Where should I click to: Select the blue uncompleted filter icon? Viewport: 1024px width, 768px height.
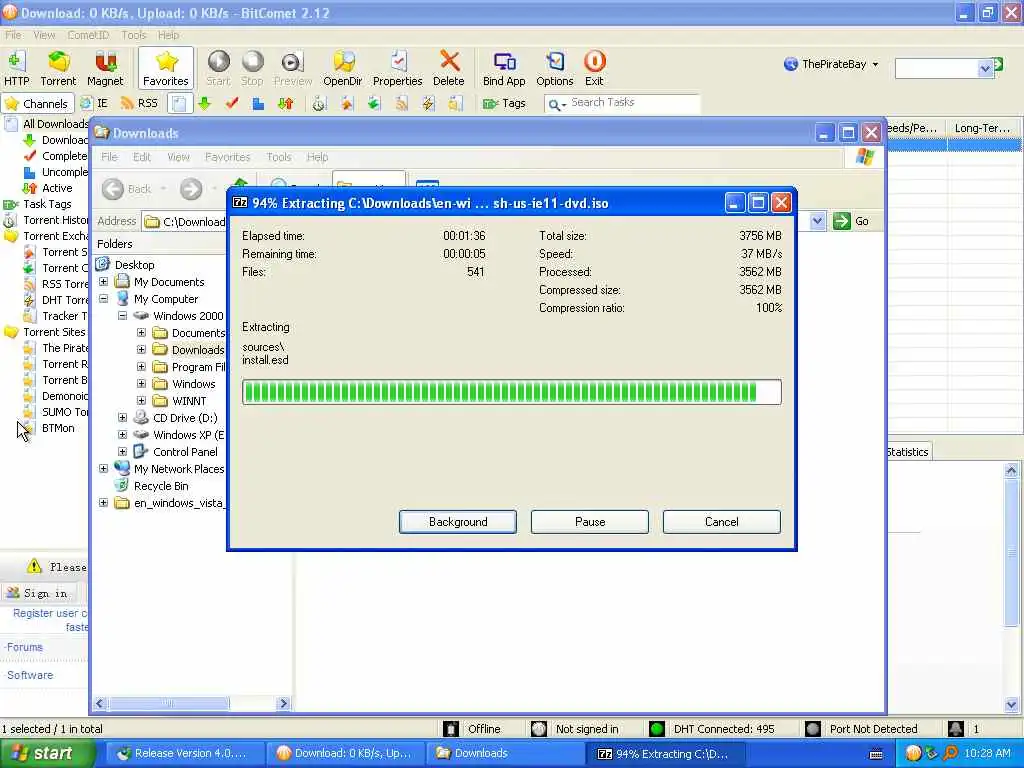tap(259, 103)
